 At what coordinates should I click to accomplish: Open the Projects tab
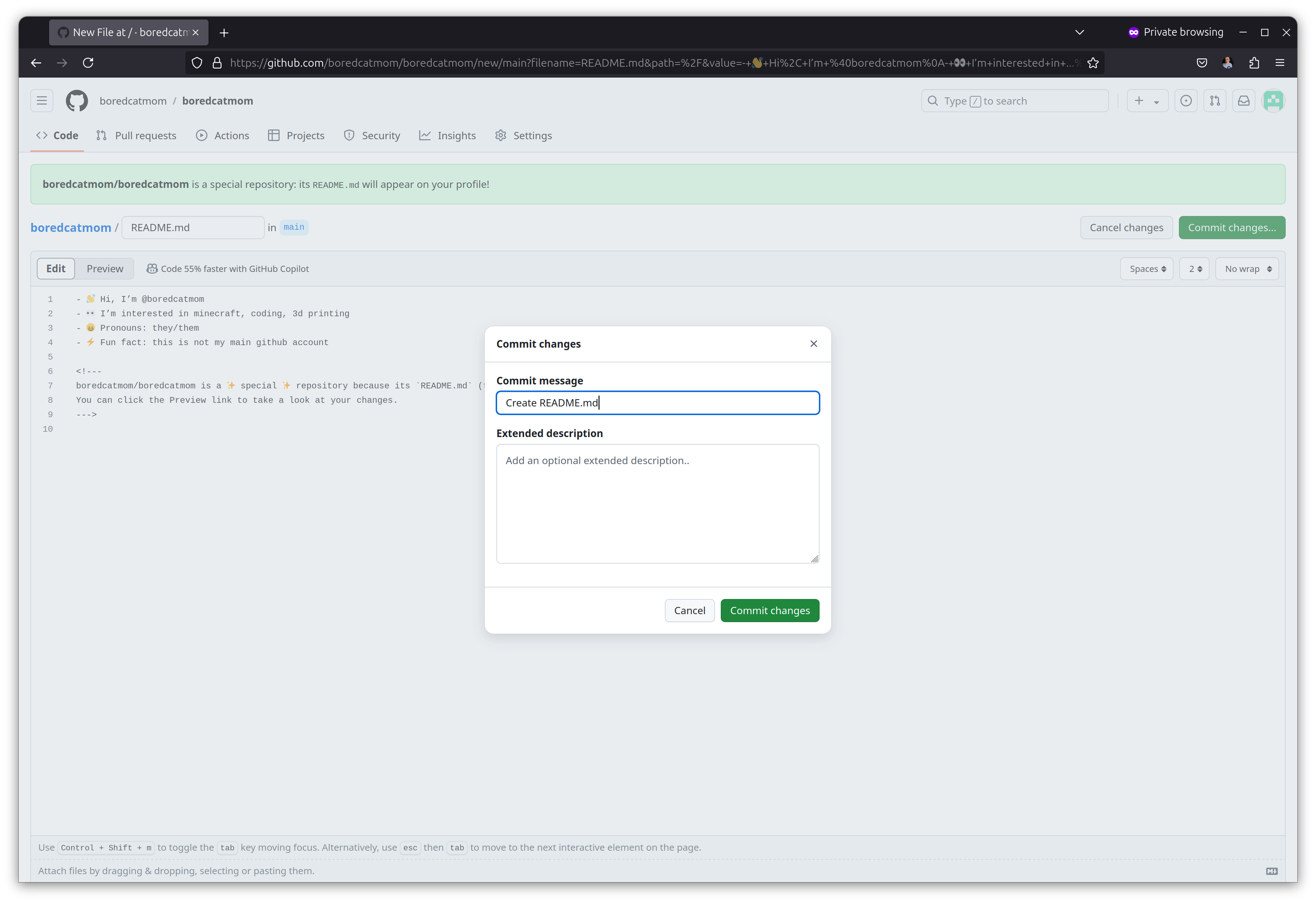click(297, 136)
